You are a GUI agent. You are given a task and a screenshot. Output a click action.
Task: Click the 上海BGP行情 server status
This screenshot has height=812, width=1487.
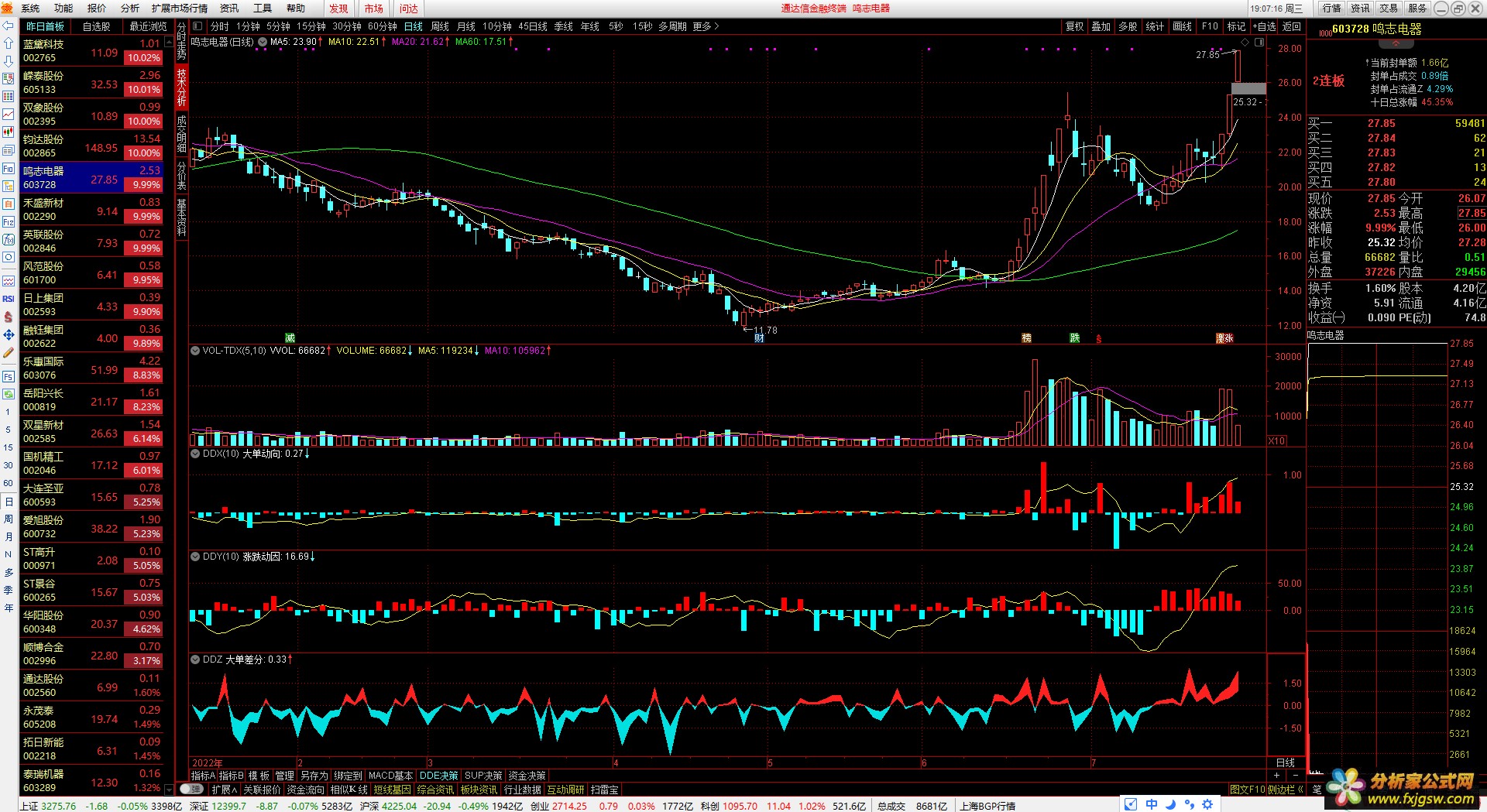987,806
